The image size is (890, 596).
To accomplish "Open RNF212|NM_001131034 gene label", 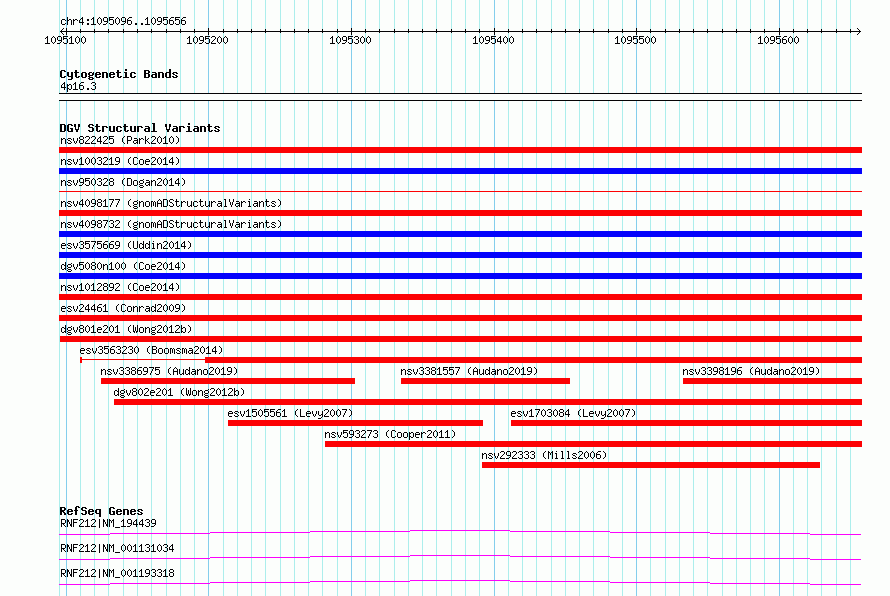I will (117, 548).
